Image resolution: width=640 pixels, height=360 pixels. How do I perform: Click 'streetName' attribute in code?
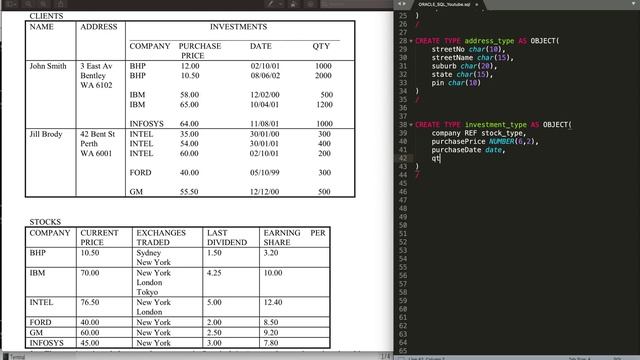(x=452, y=58)
